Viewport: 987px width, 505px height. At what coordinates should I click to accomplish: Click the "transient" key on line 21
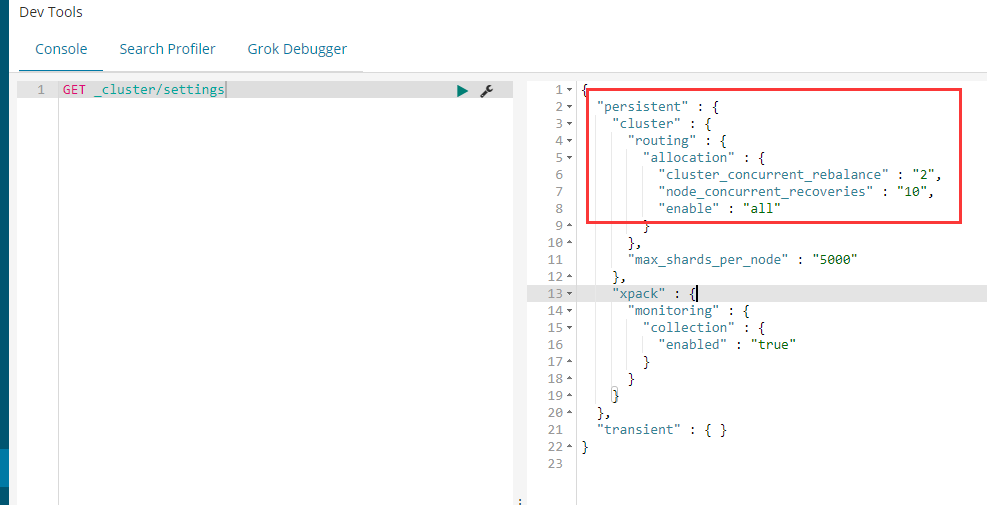(x=639, y=429)
